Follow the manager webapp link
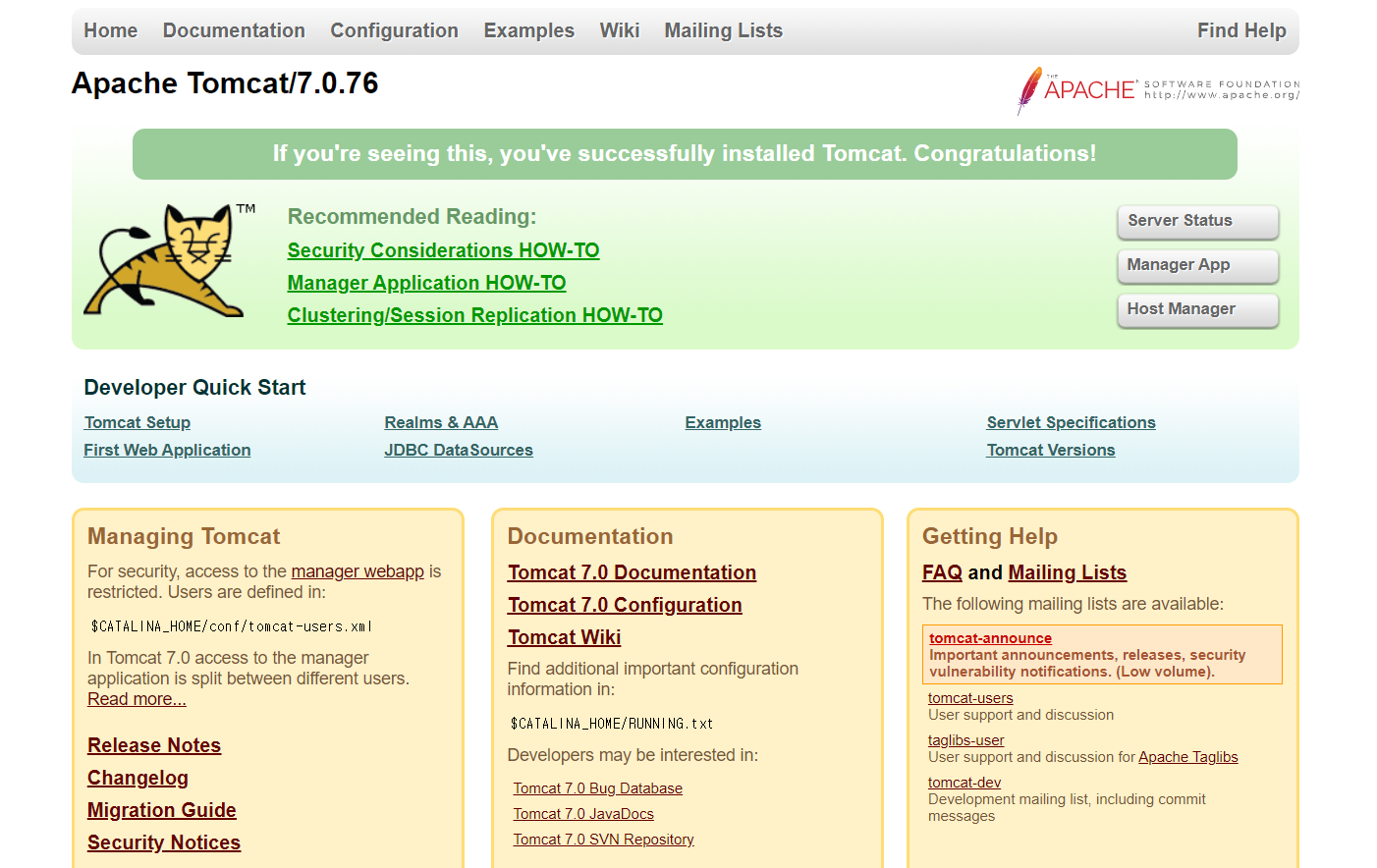 358,571
